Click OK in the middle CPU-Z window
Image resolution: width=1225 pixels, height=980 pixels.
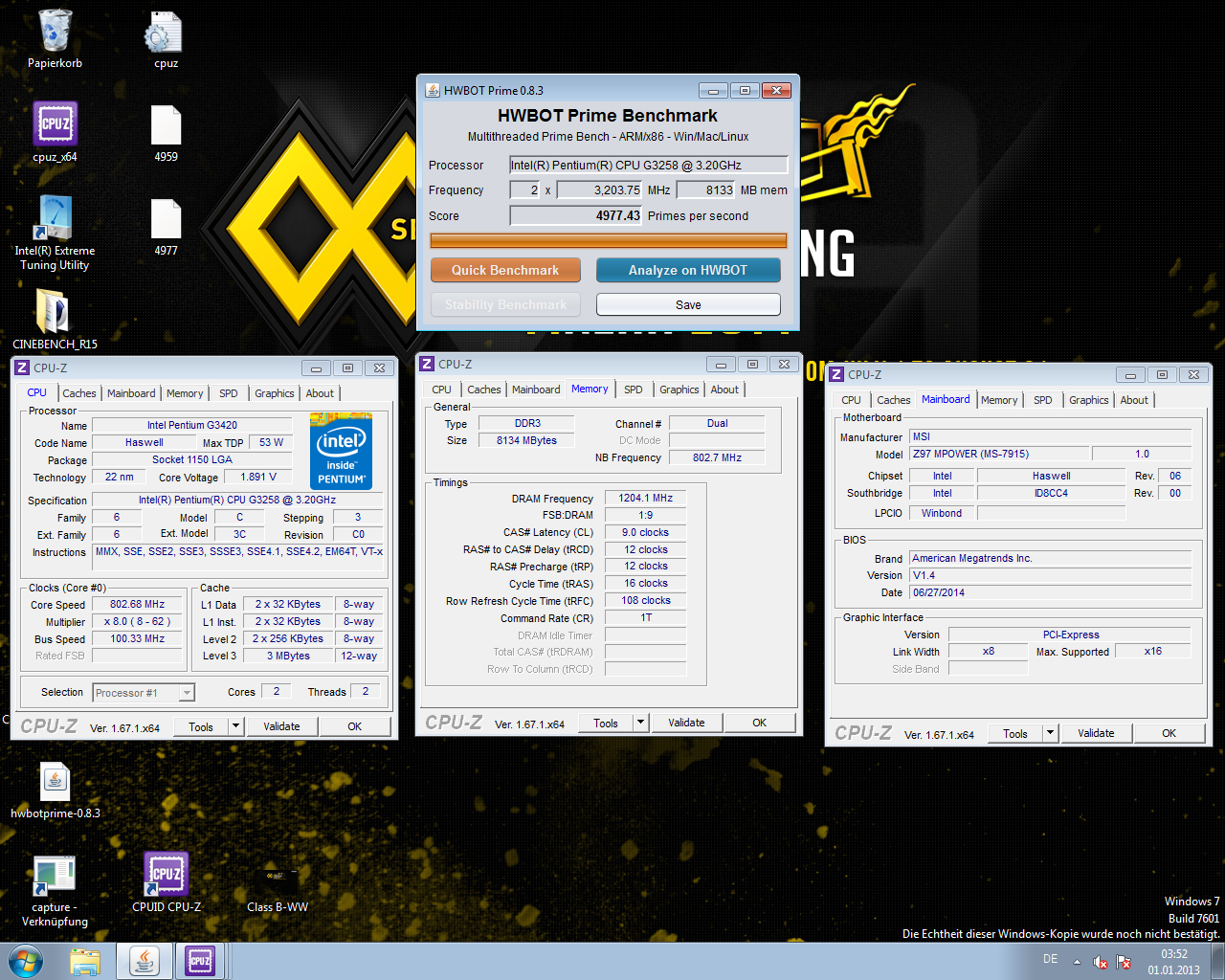click(759, 723)
